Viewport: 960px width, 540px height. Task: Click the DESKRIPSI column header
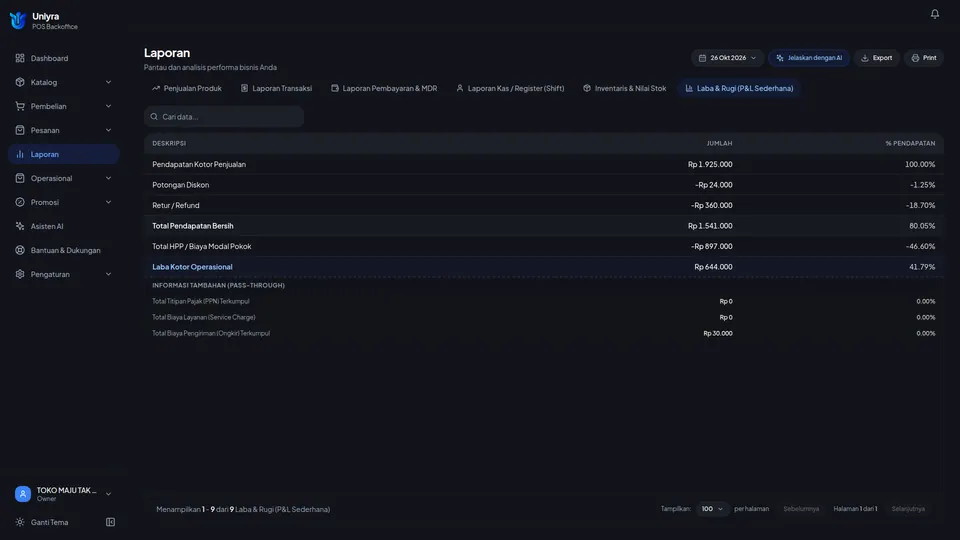(x=169, y=143)
